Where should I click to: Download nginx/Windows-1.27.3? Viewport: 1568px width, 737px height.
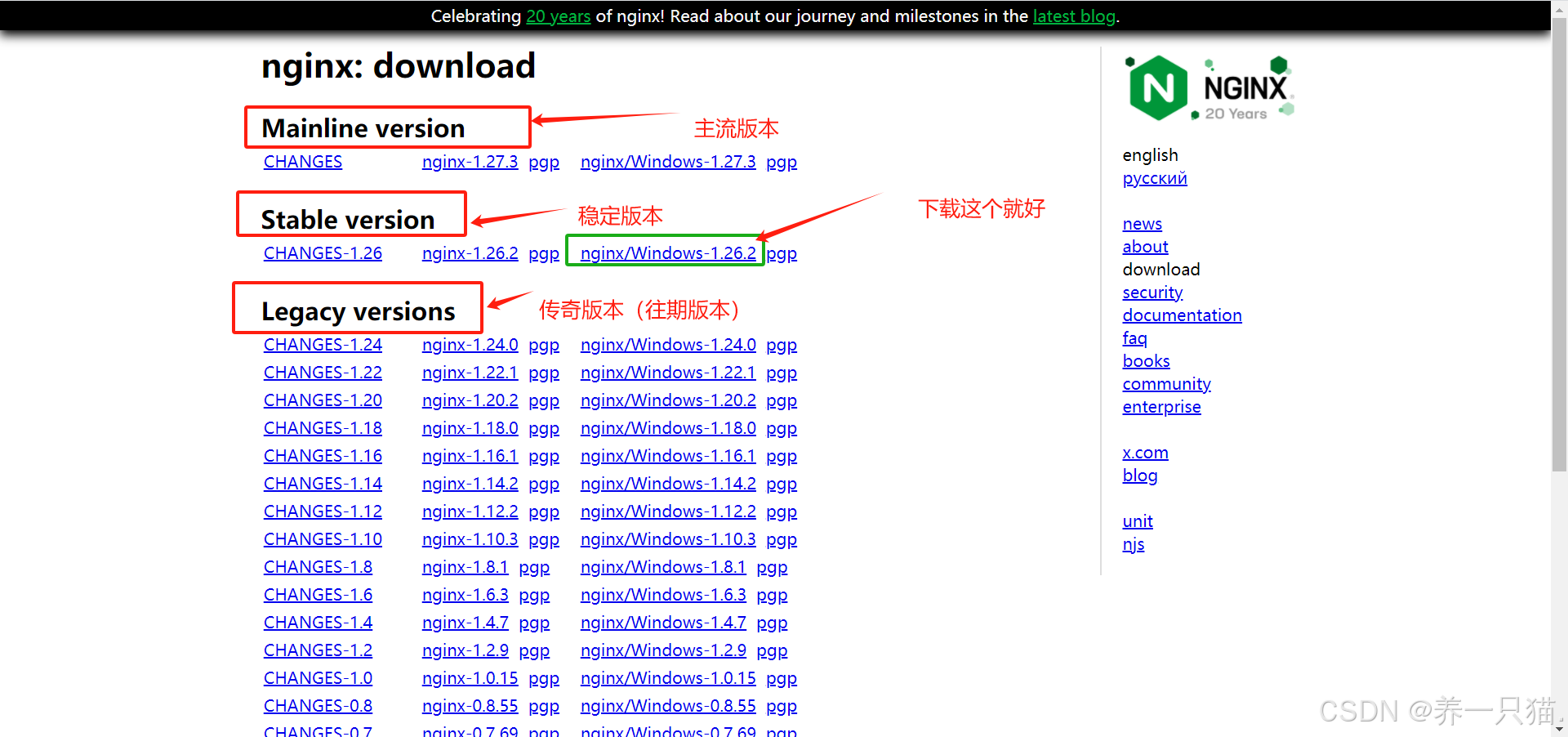coord(668,162)
